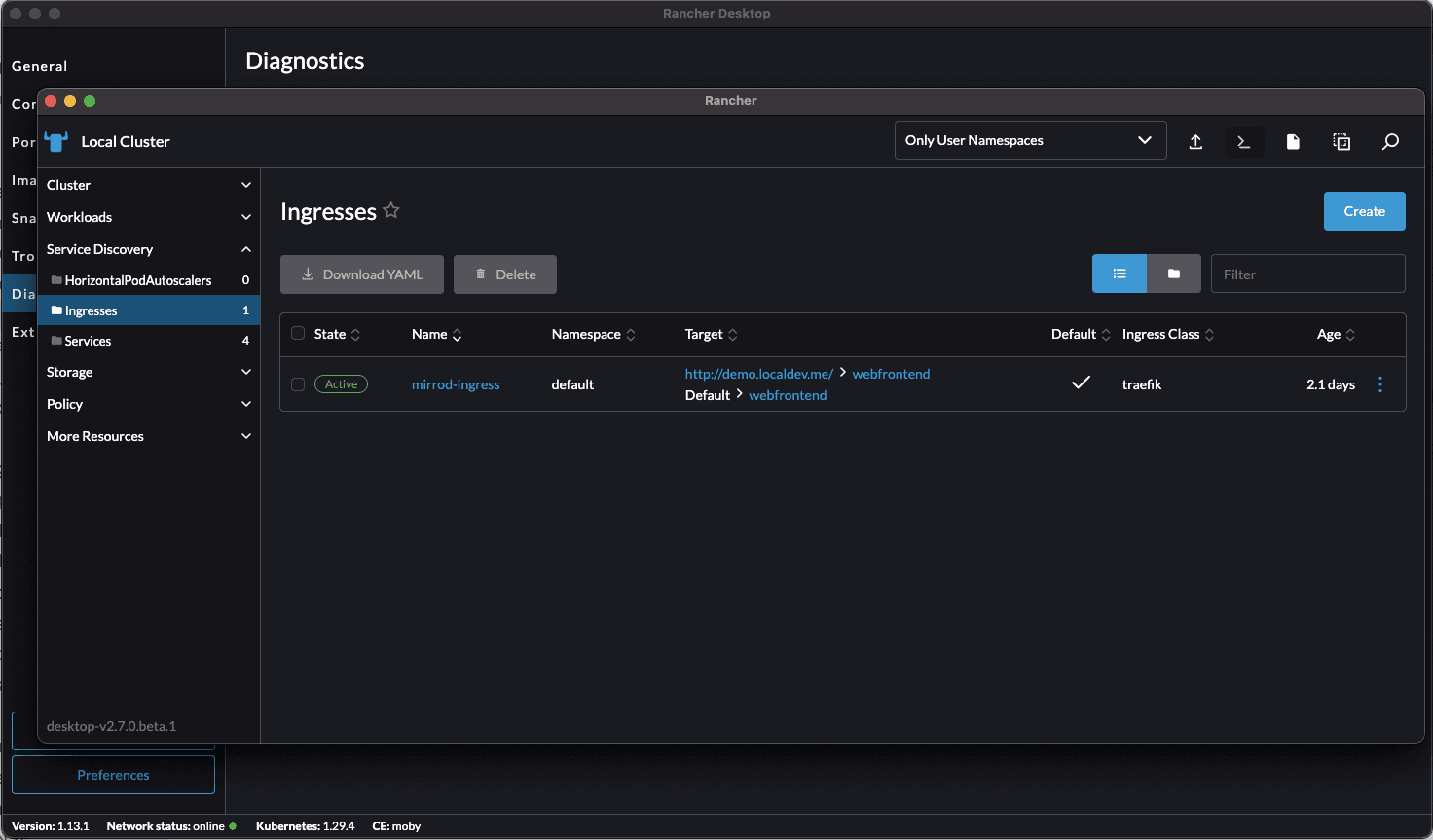Image resolution: width=1433 pixels, height=840 pixels.
Task: Open Preferences in Rancher Desktop window
Action: [x=113, y=775]
